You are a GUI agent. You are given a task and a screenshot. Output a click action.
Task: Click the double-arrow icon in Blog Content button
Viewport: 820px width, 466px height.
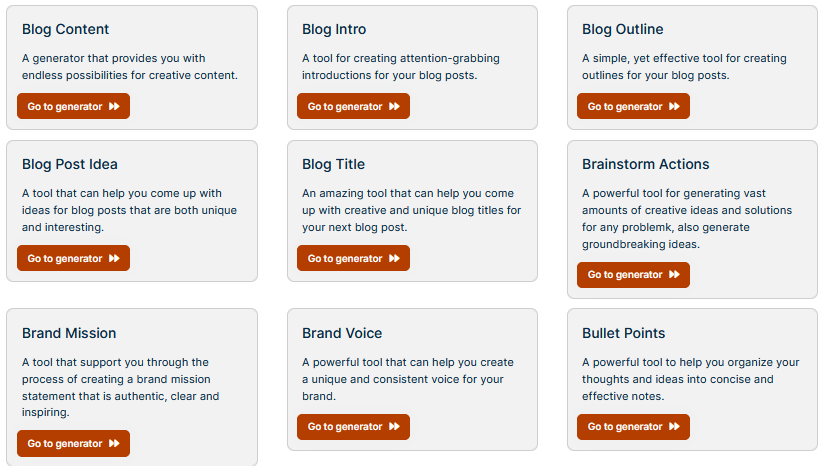[114, 107]
